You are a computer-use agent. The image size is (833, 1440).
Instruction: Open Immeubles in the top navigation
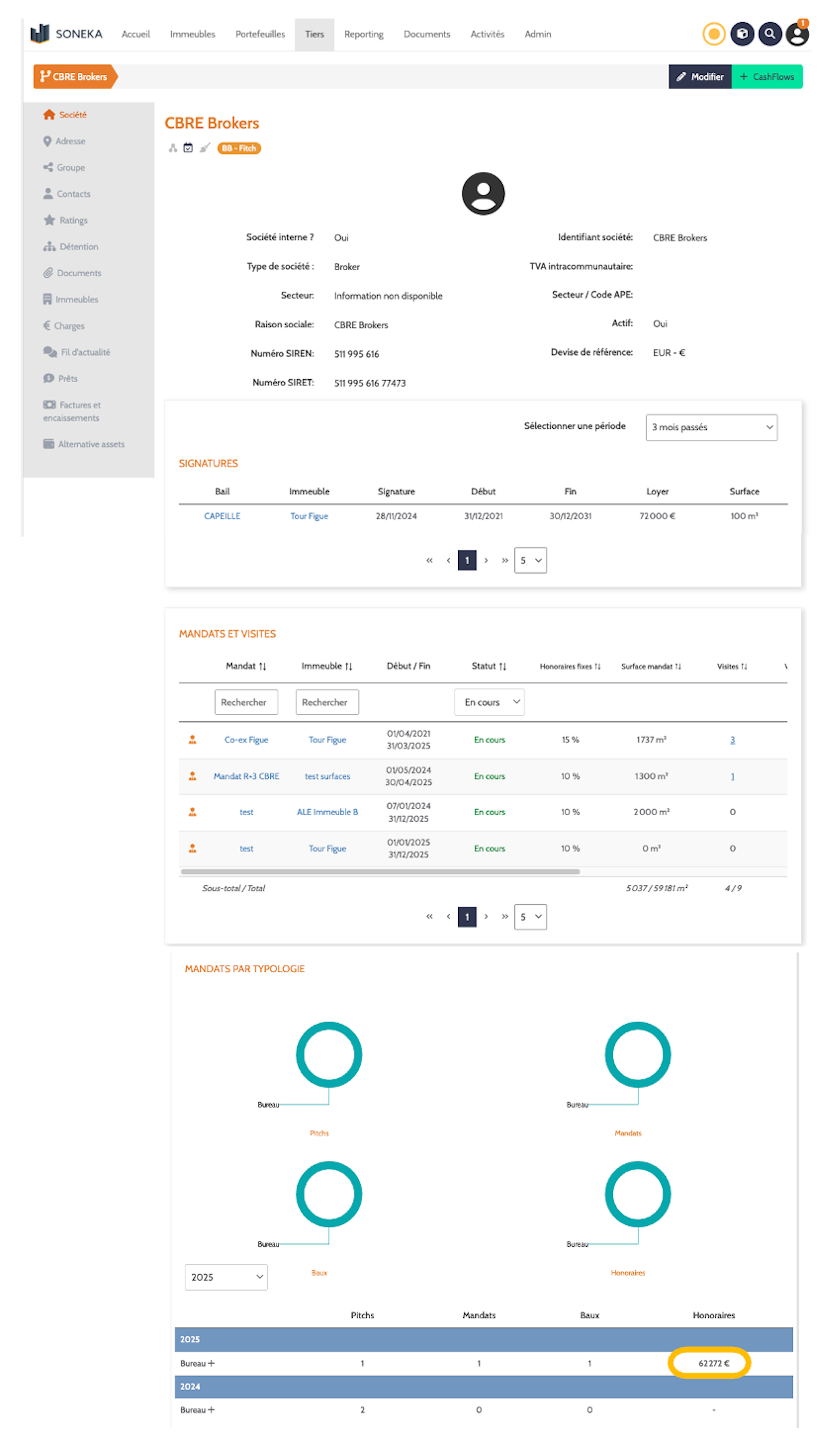point(192,34)
